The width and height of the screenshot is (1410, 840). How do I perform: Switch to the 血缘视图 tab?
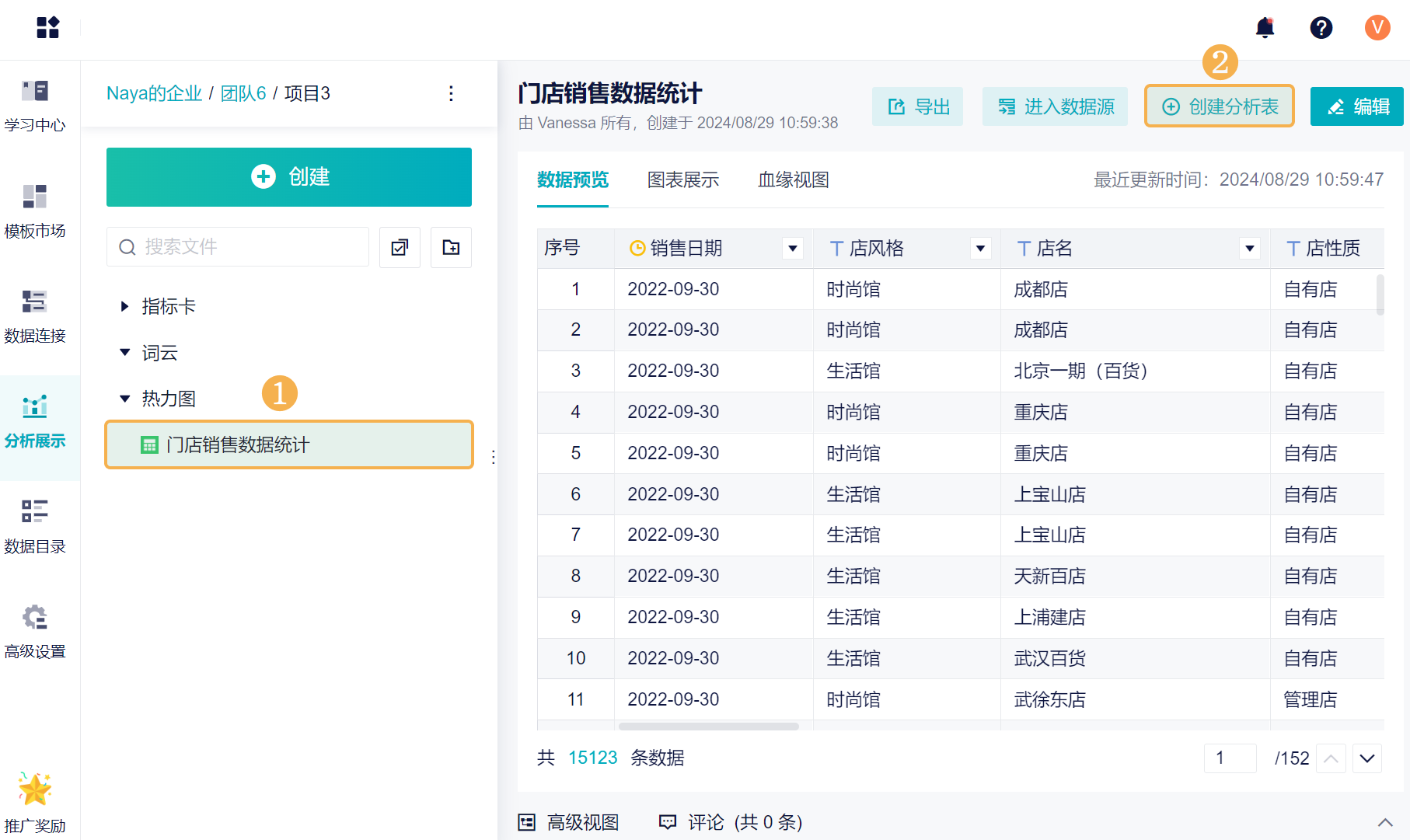(x=793, y=180)
